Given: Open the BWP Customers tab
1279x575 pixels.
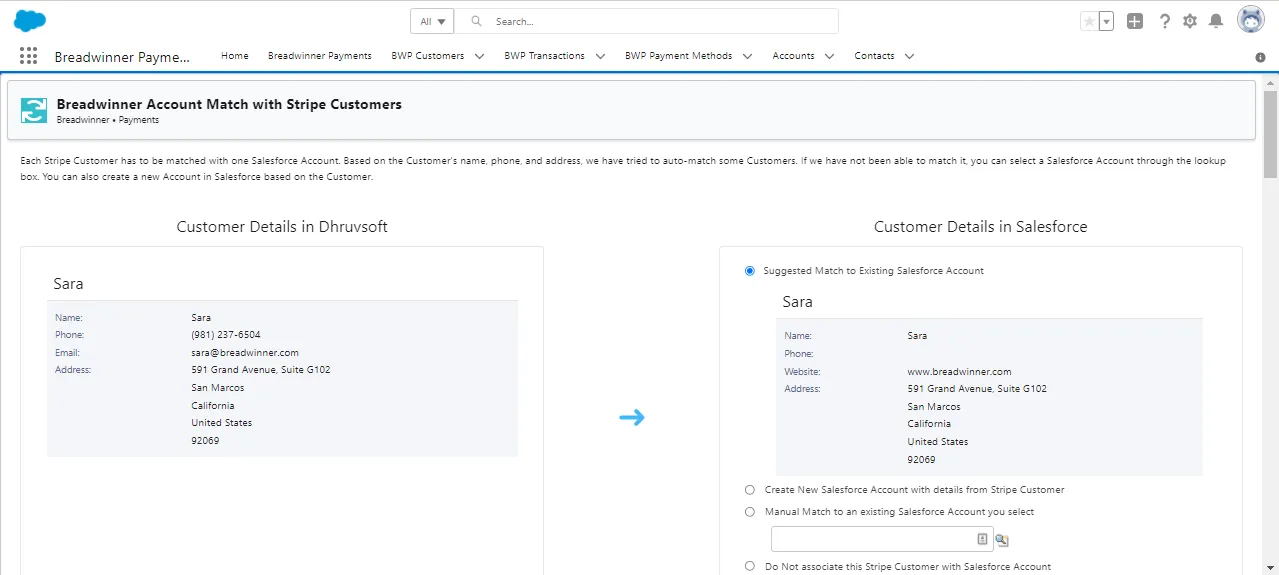Looking at the screenshot, I should [x=428, y=56].
